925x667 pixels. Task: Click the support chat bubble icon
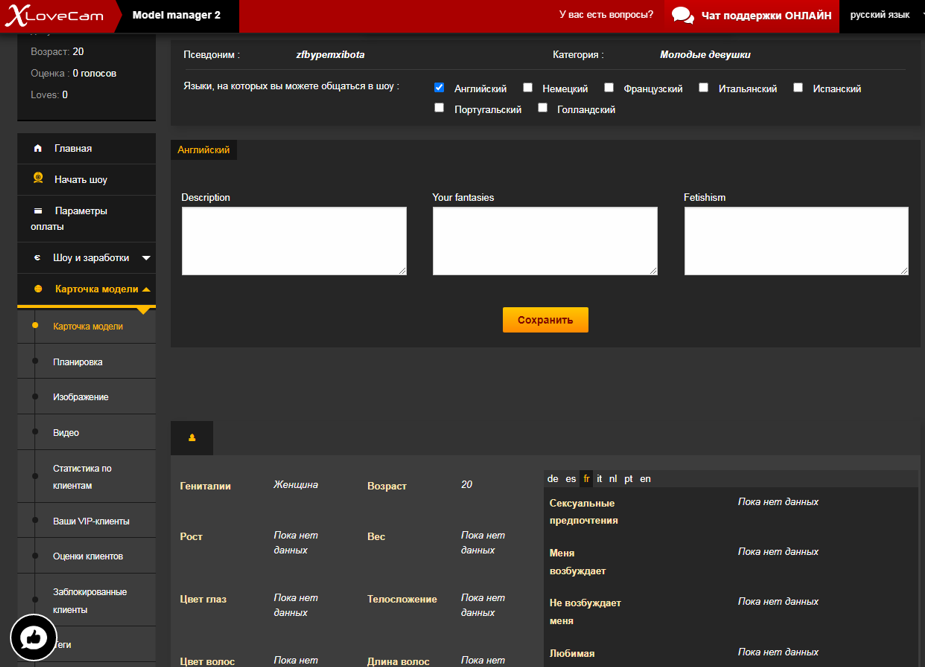pyautogui.click(x=683, y=15)
